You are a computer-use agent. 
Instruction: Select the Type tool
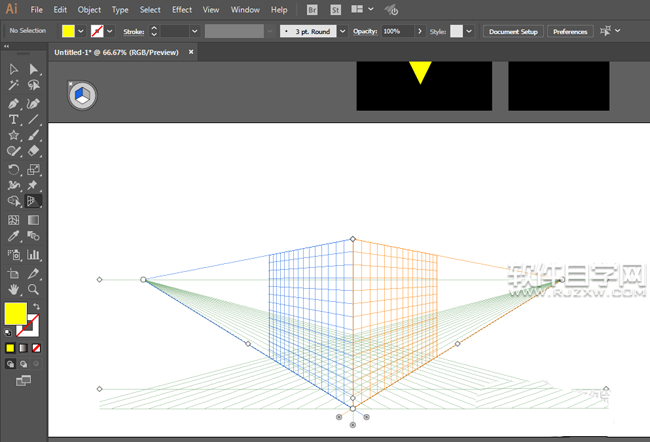(x=14, y=119)
